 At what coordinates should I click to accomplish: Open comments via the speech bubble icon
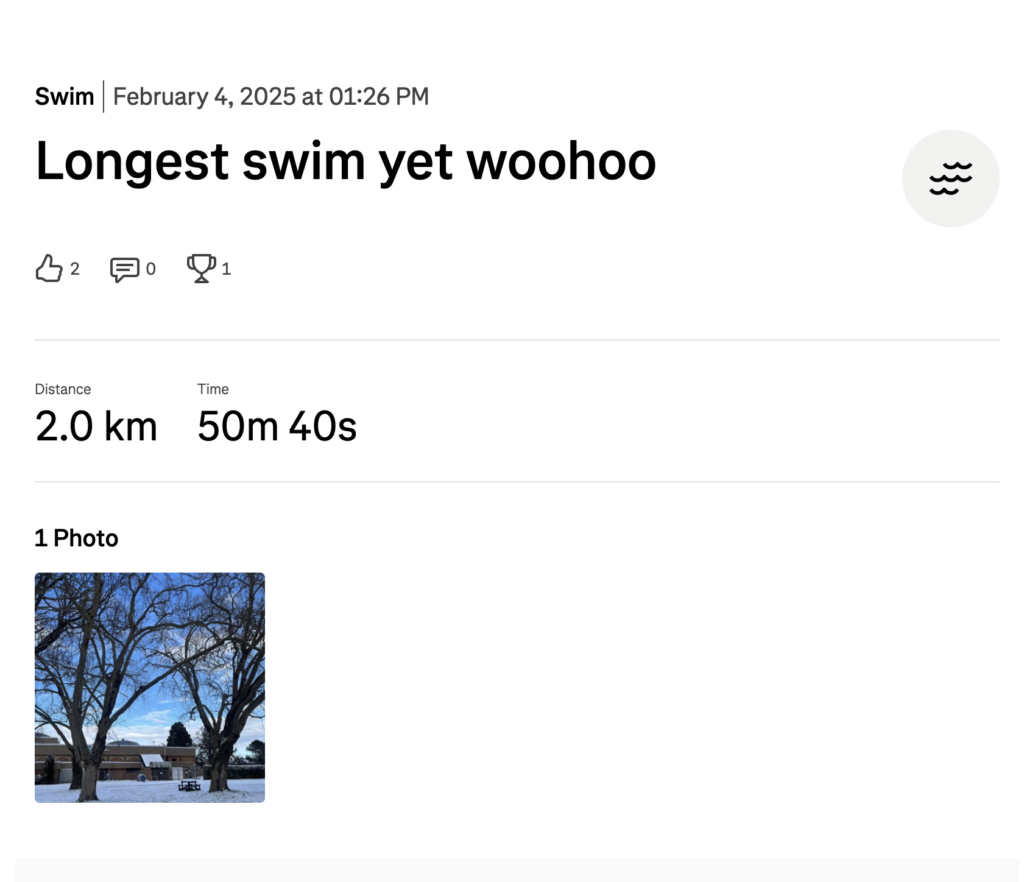point(124,269)
